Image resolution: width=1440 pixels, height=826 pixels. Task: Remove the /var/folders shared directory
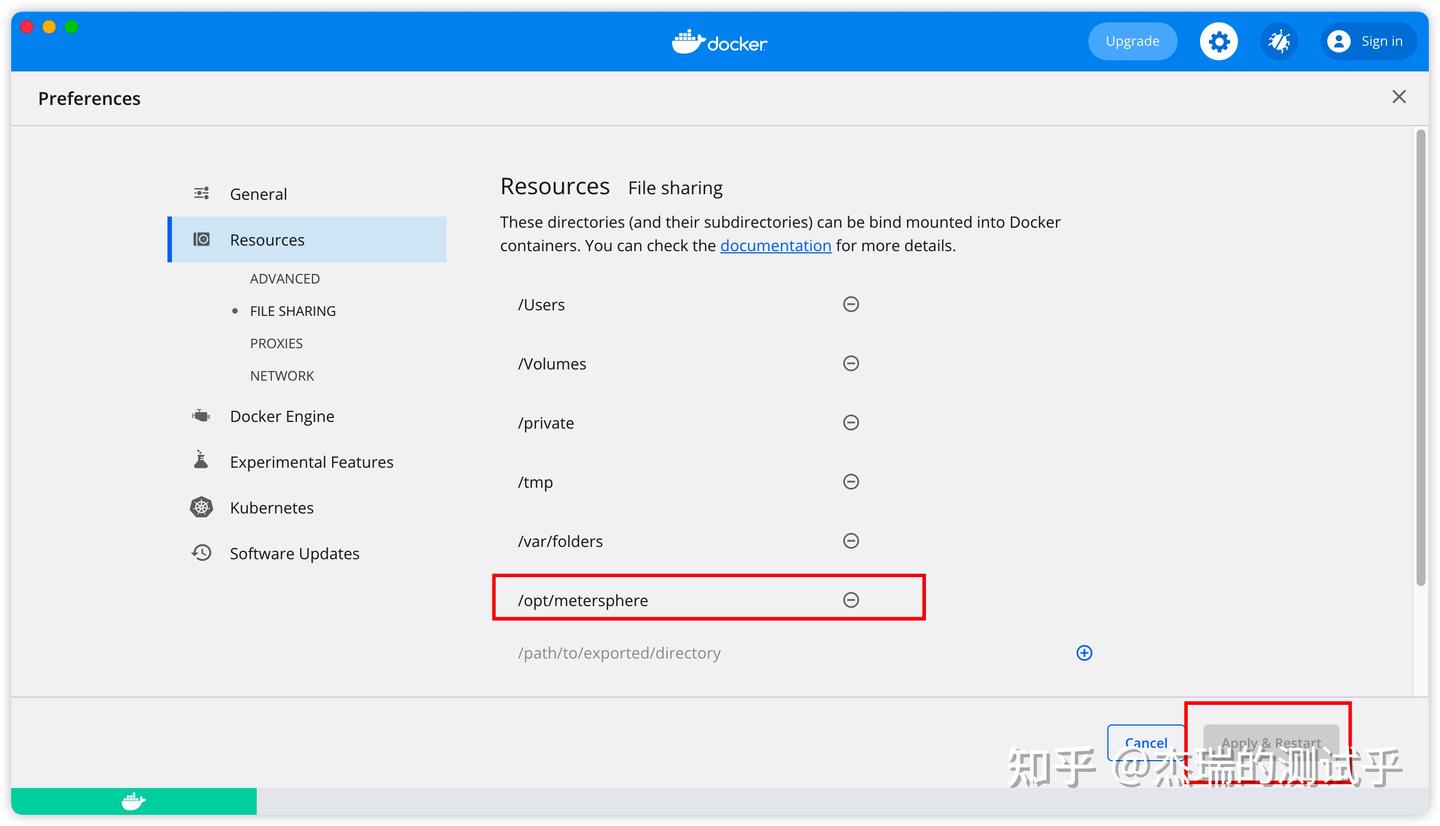(x=851, y=540)
